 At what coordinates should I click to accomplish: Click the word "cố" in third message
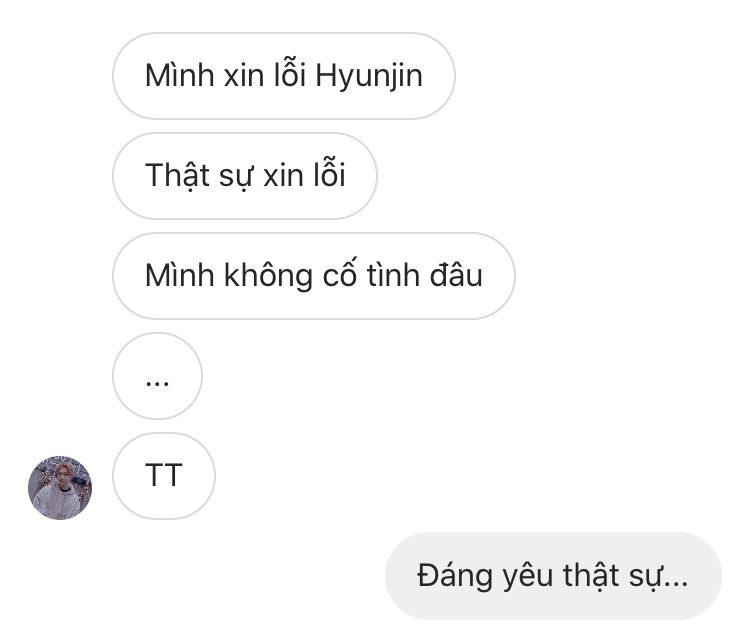click(x=340, y=273)
